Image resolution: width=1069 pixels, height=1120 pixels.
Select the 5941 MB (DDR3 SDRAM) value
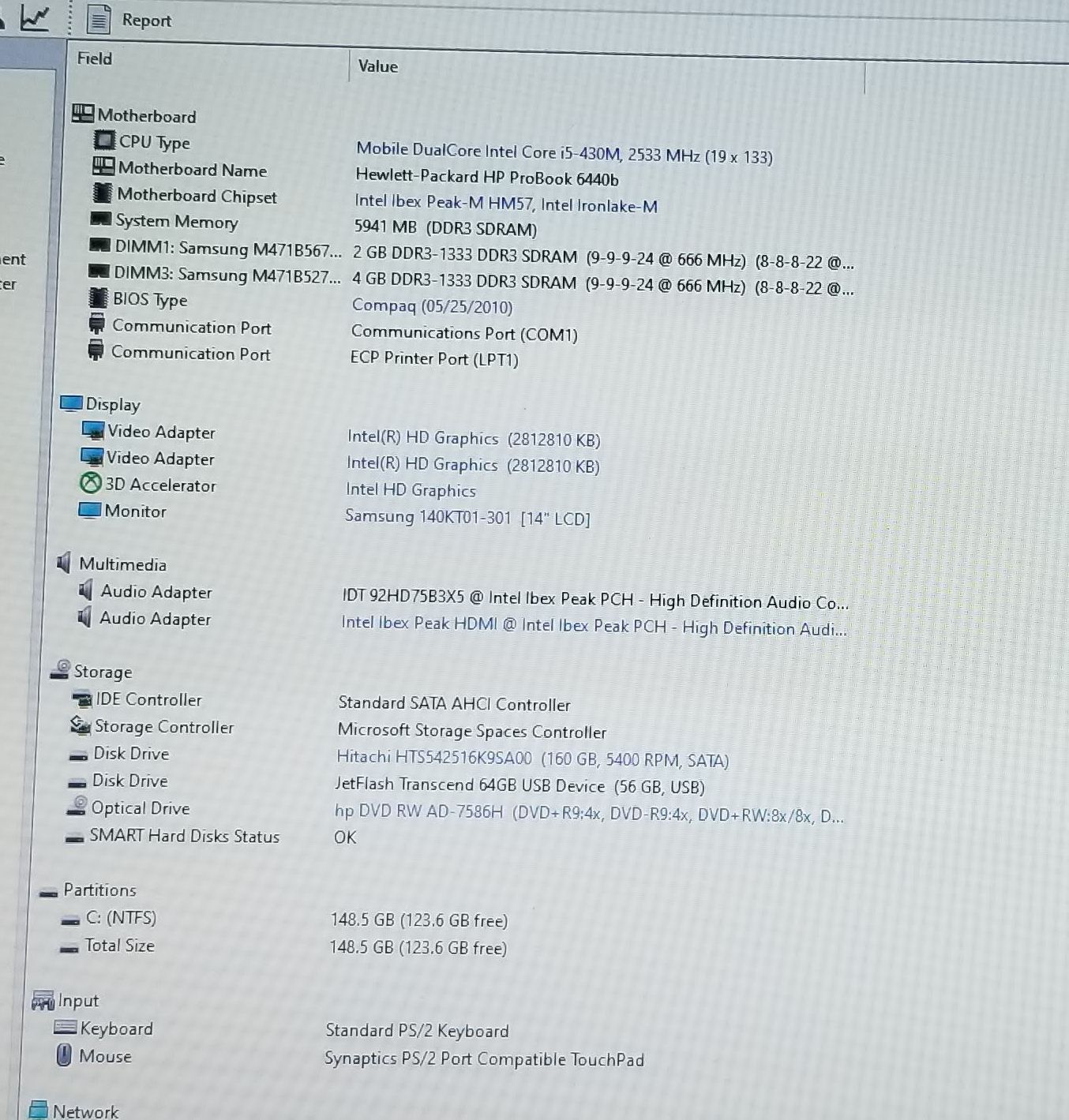click(x=444, y=227)
